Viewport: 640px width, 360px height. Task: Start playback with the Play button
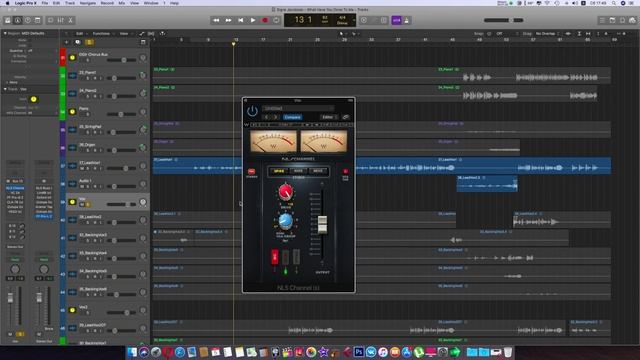(253, 20)
